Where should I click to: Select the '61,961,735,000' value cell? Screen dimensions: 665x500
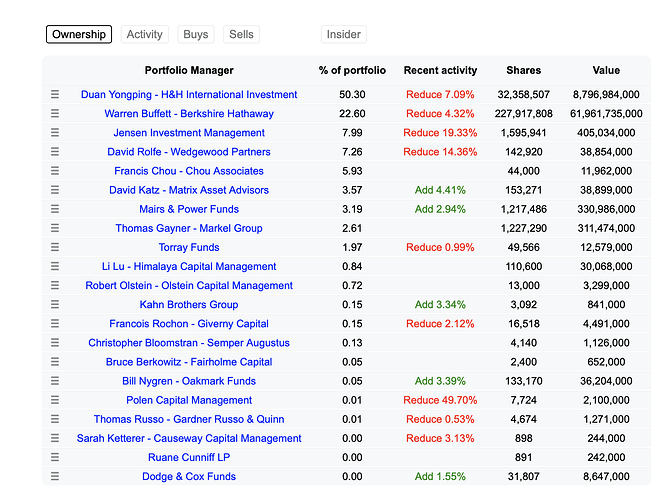click(x=606, y=113)
